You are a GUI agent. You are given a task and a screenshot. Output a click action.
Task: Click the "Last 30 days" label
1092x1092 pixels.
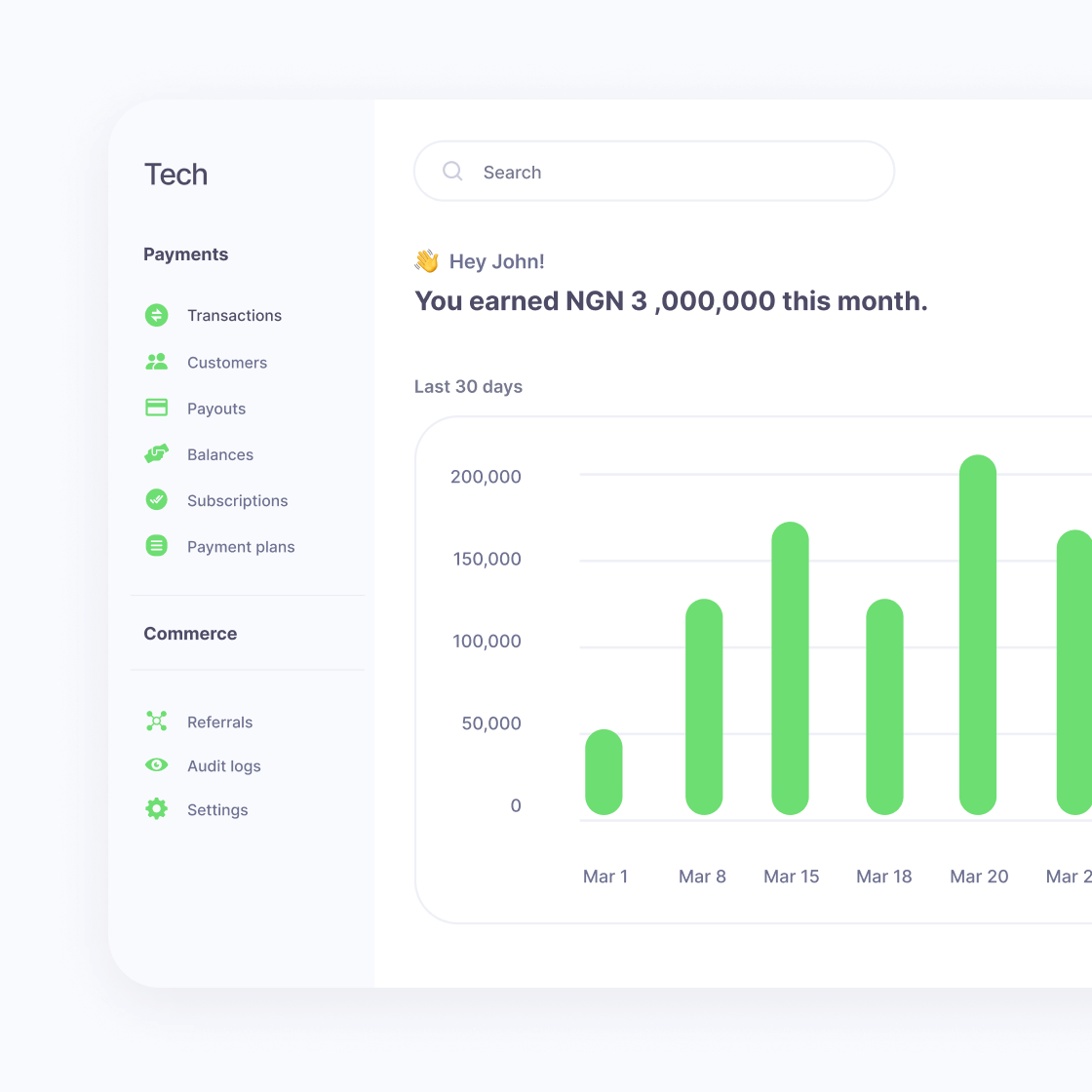[x=468, y=386]
